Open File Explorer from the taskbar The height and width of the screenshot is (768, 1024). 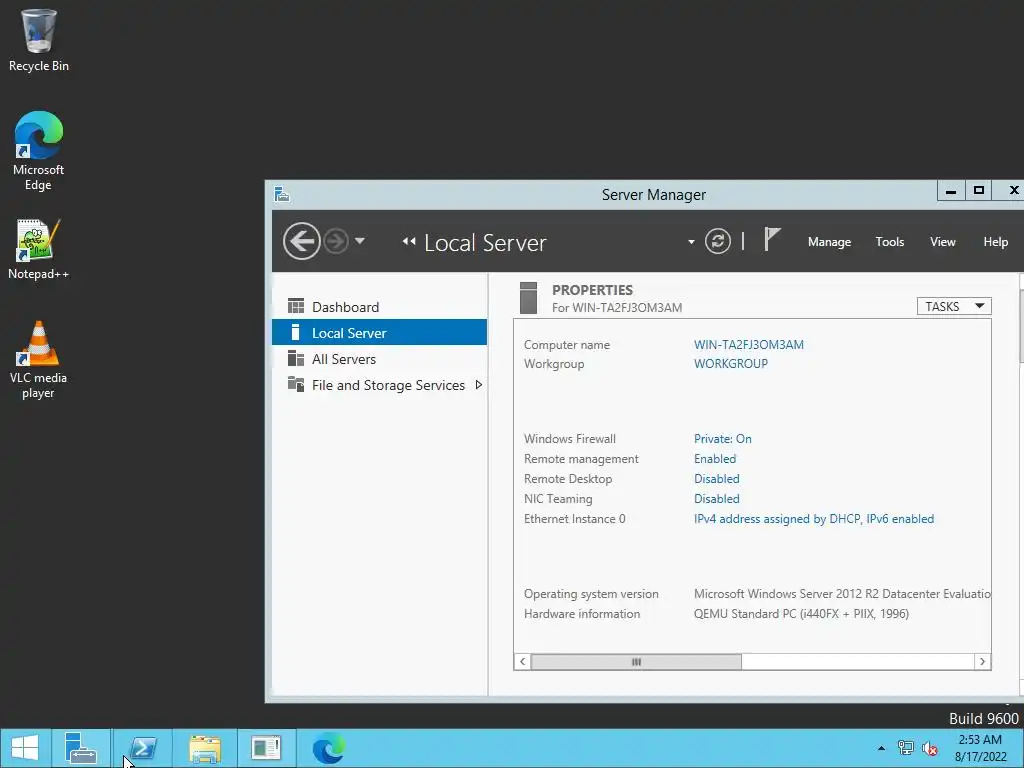tap(205, 748)
